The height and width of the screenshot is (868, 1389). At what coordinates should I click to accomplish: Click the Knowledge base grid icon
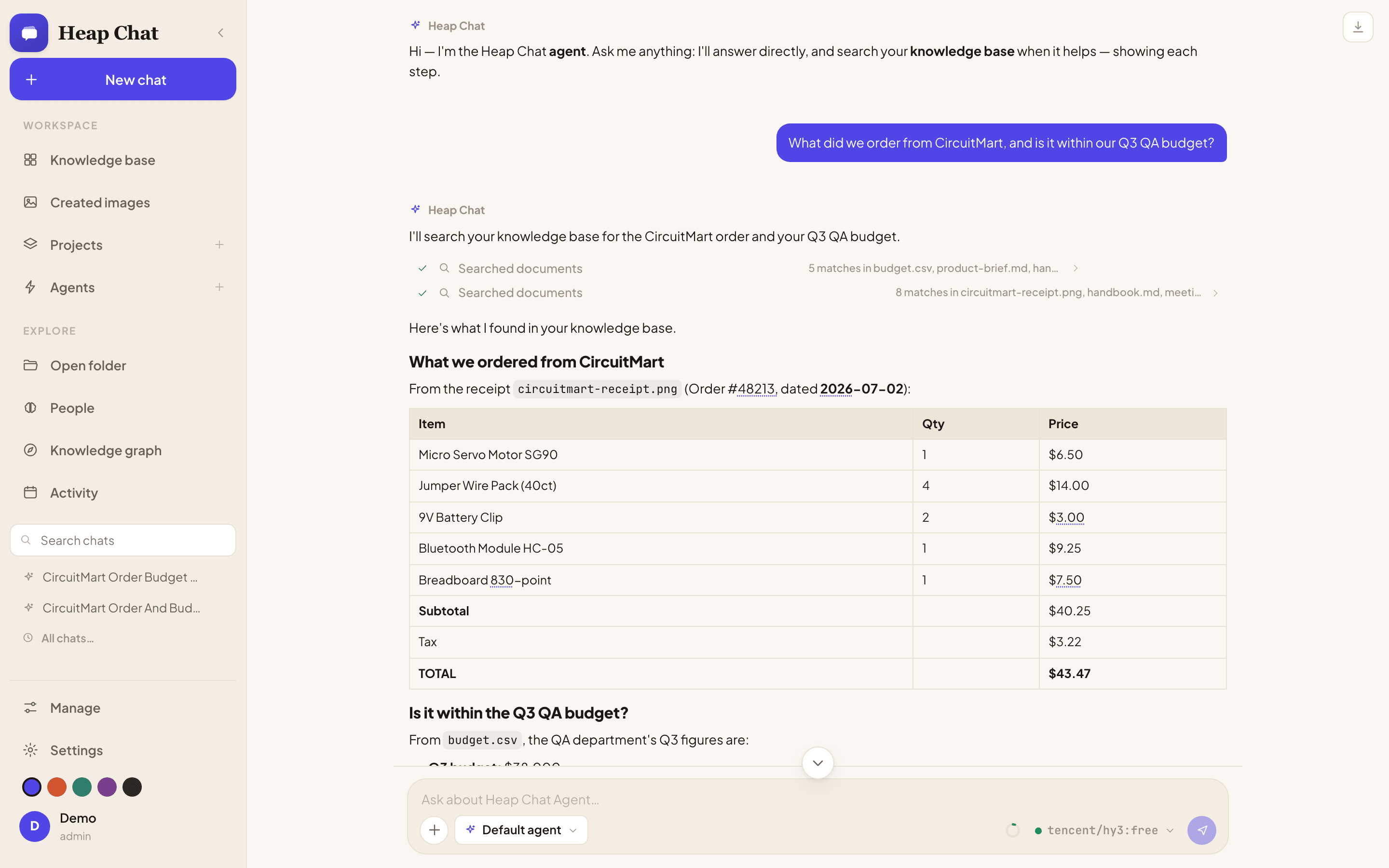coord(30,160)
